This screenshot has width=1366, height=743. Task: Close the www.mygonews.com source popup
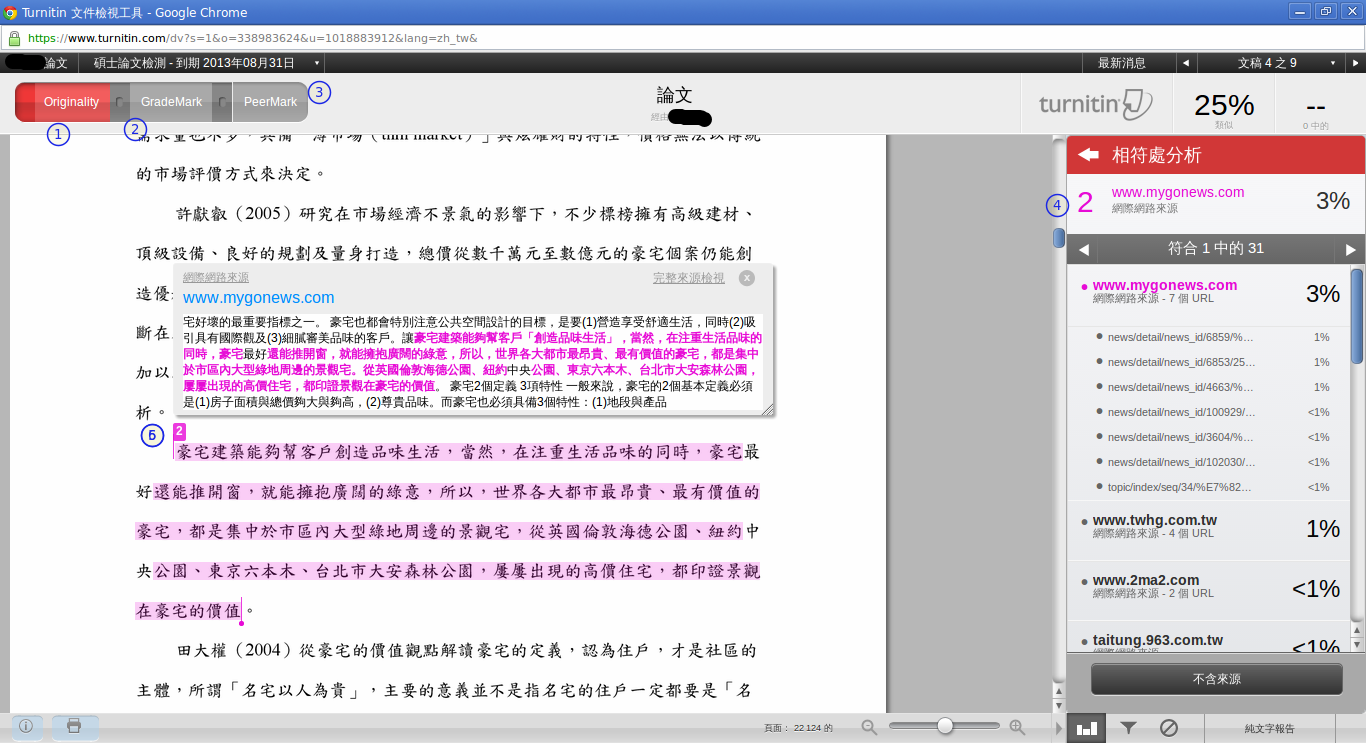[x=746, y=278]
